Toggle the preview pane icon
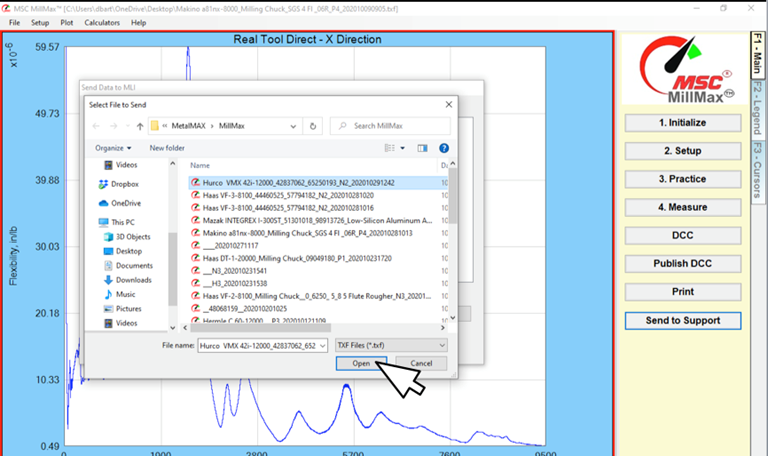Image resolution: width=768 pixels, height=456 pixels. click(x=422, y=148)
